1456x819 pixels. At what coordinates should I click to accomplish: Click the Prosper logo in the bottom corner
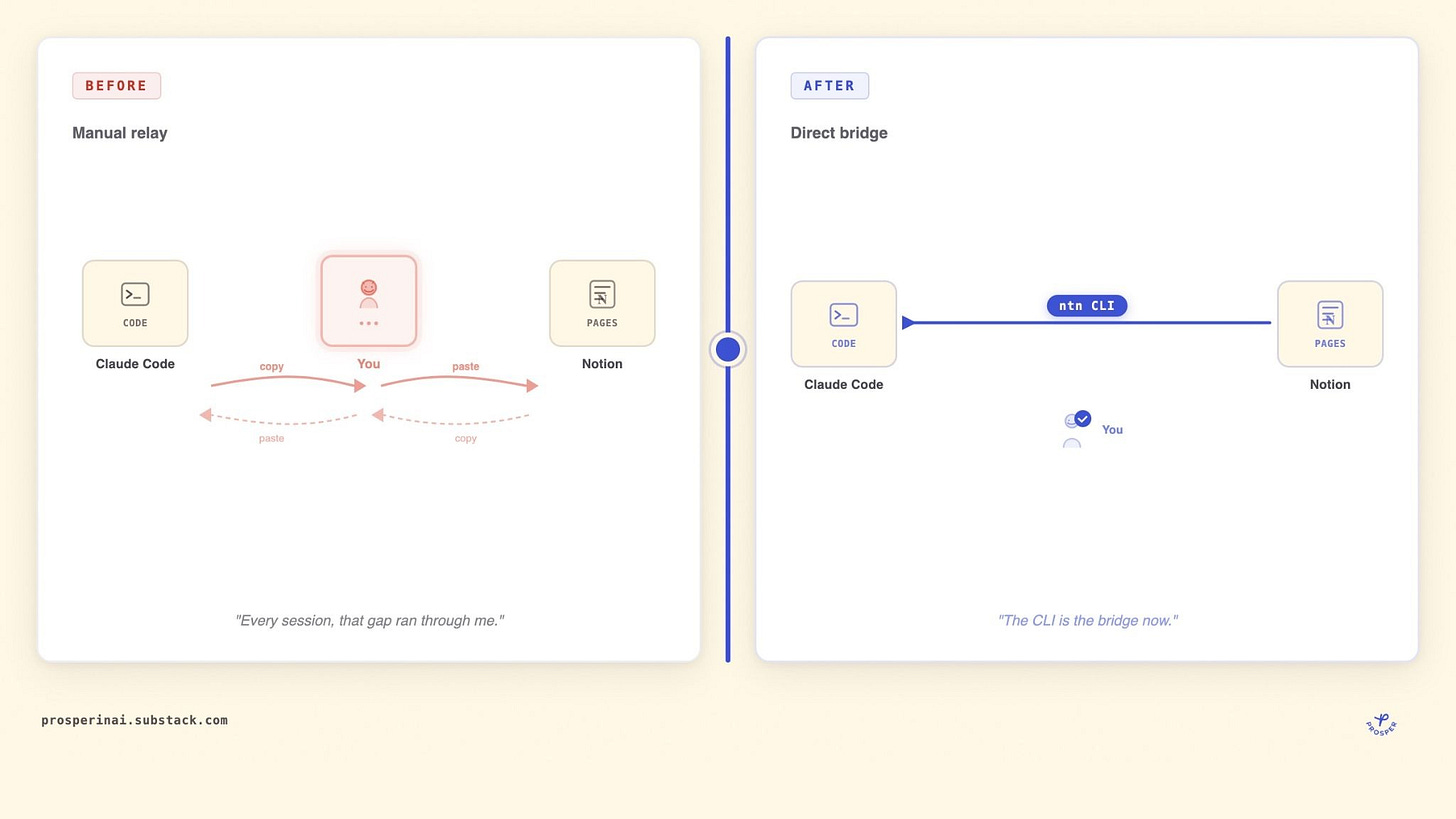tap(1381, 724)
